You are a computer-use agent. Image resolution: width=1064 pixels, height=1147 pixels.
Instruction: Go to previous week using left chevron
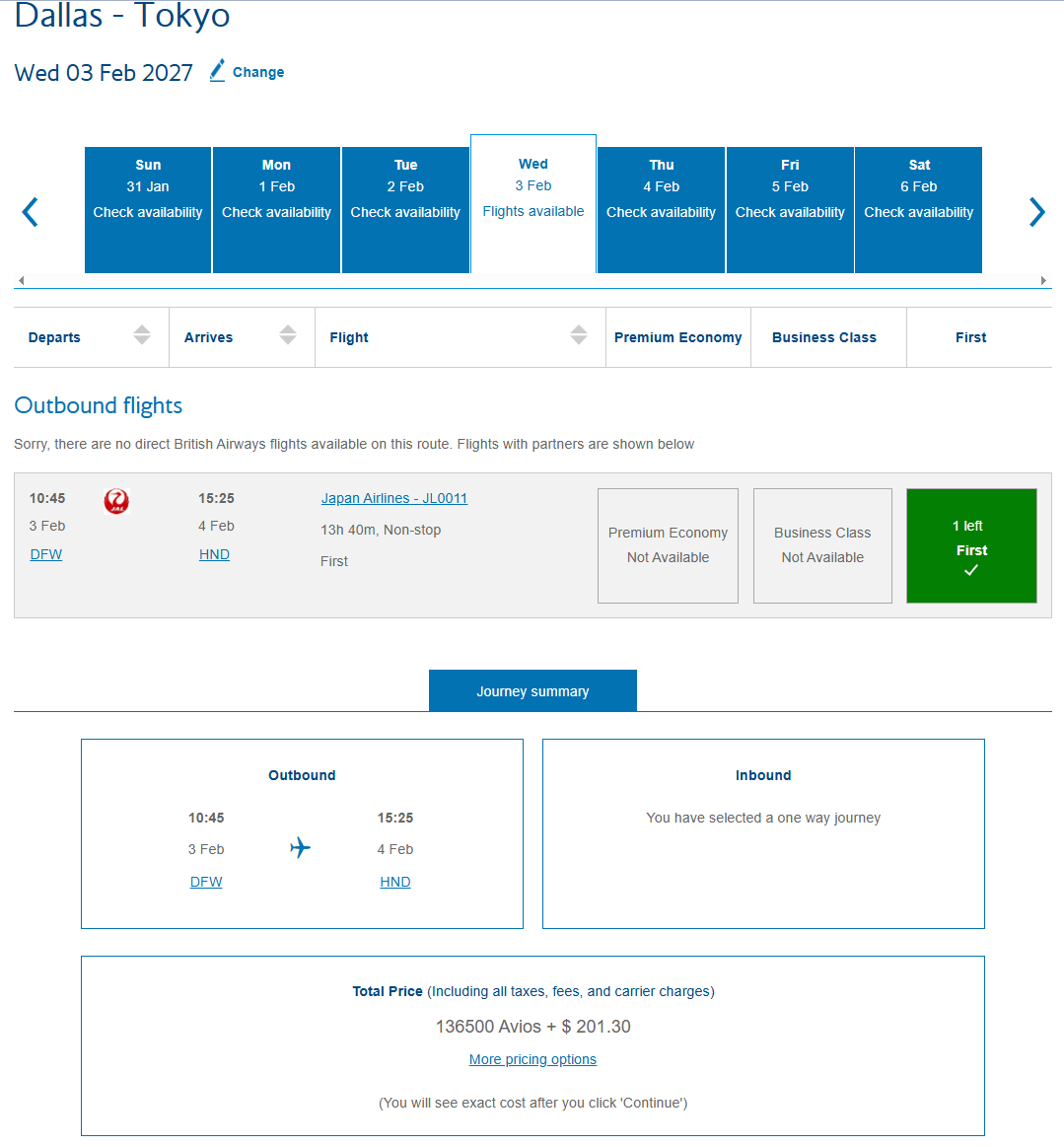pos(31,212)
